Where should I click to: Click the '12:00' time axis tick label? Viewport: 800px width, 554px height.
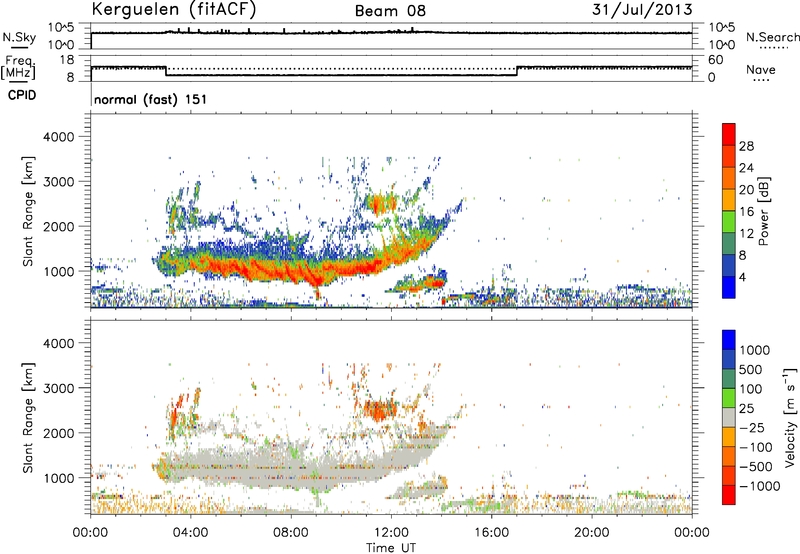(391, 533)
